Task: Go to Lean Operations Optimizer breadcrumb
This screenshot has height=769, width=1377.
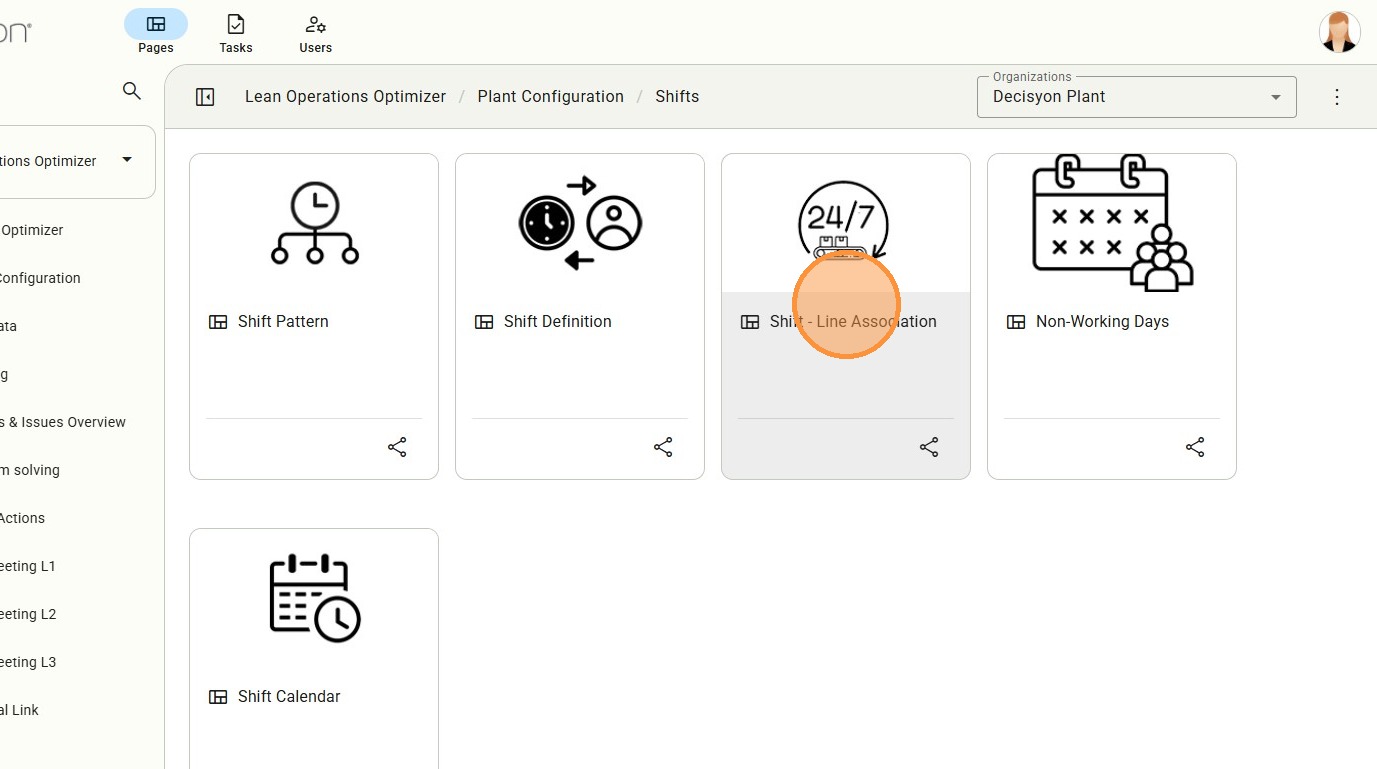Action: pos(345,97)
